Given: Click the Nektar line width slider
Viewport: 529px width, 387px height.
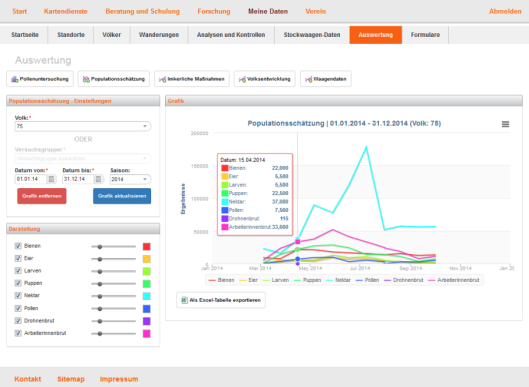Looking at the screenshot, I should click(x=114, y=296).
